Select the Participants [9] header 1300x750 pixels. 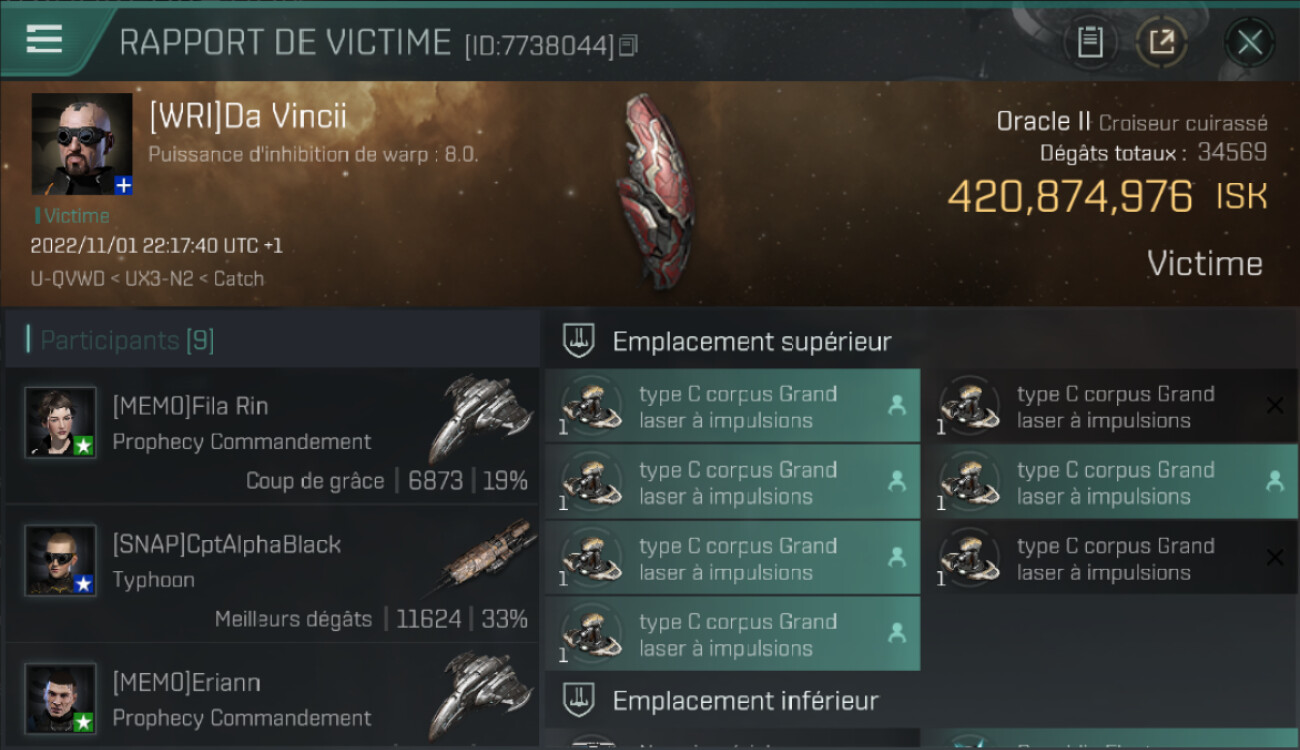tap(127, 340)
